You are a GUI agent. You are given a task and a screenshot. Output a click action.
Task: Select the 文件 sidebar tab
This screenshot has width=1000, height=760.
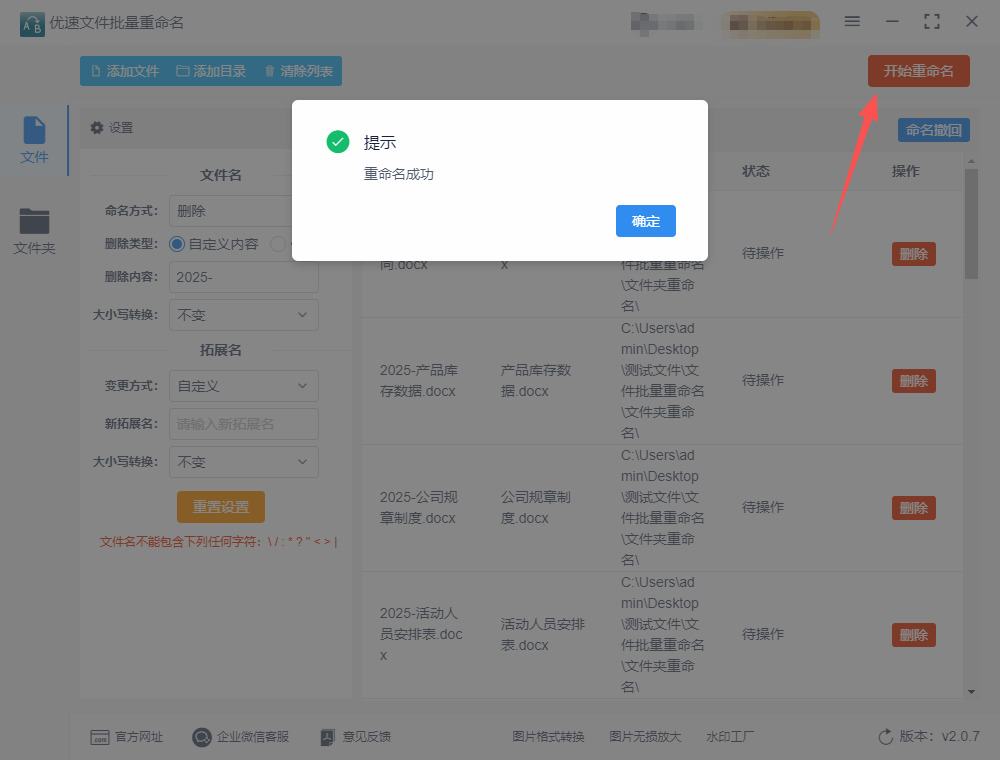[x=34, y=140]
